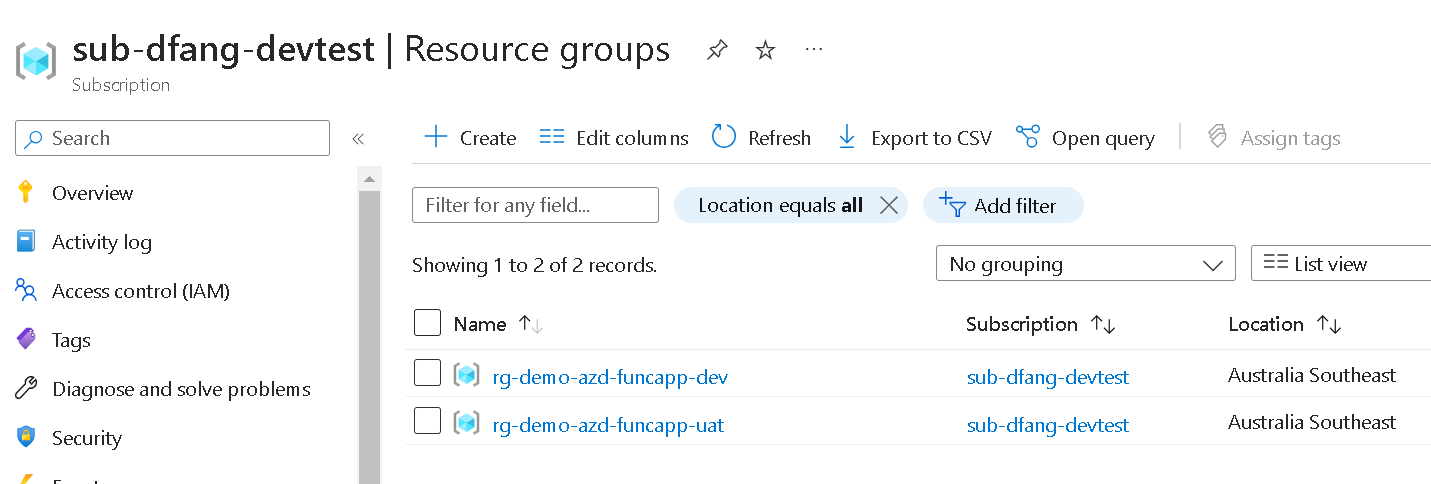Open Security in the sidebar
The image size is (1431, 484).
coord(87,438)
